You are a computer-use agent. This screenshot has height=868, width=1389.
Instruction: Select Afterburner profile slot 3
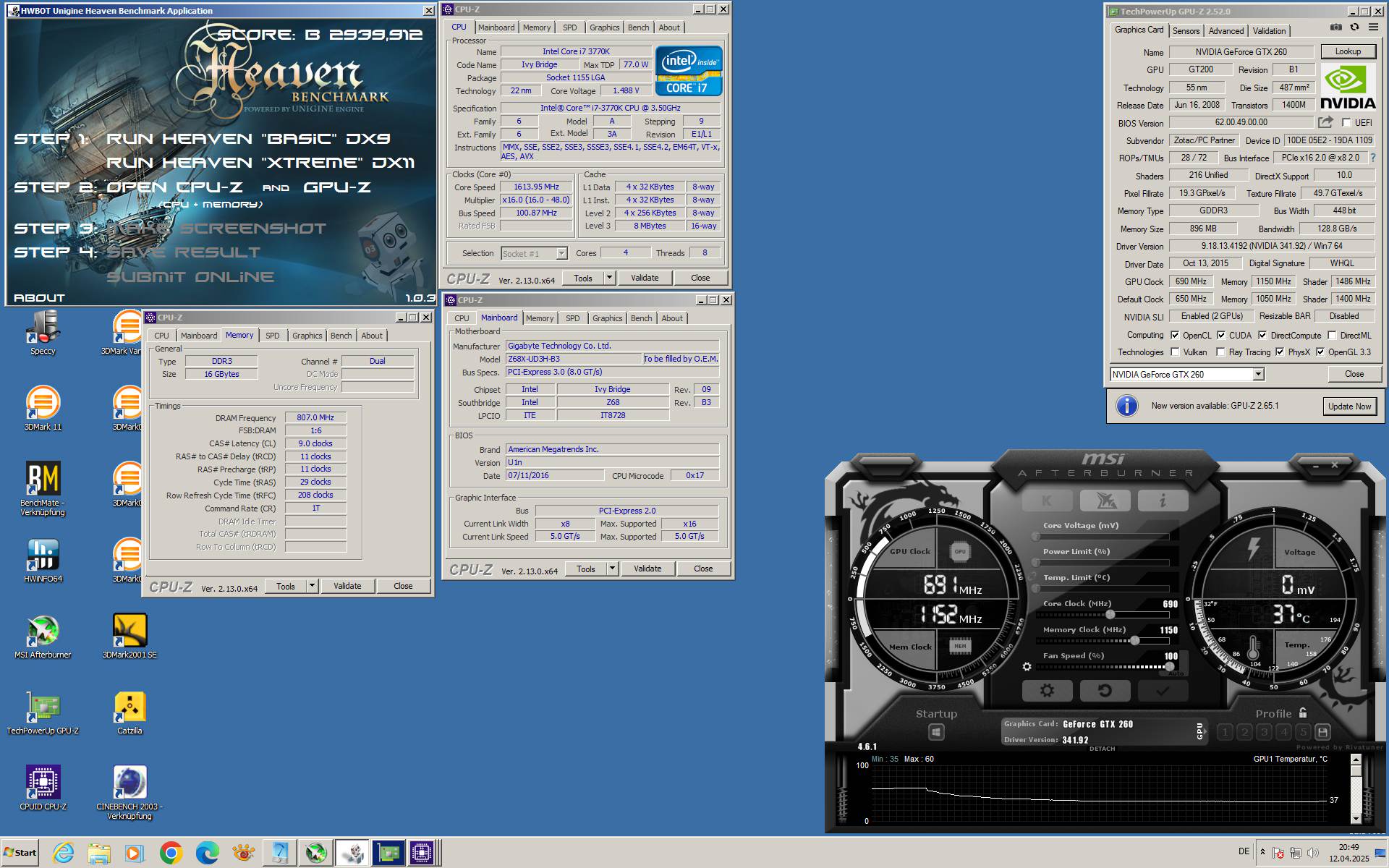(x=1264, y=732)
